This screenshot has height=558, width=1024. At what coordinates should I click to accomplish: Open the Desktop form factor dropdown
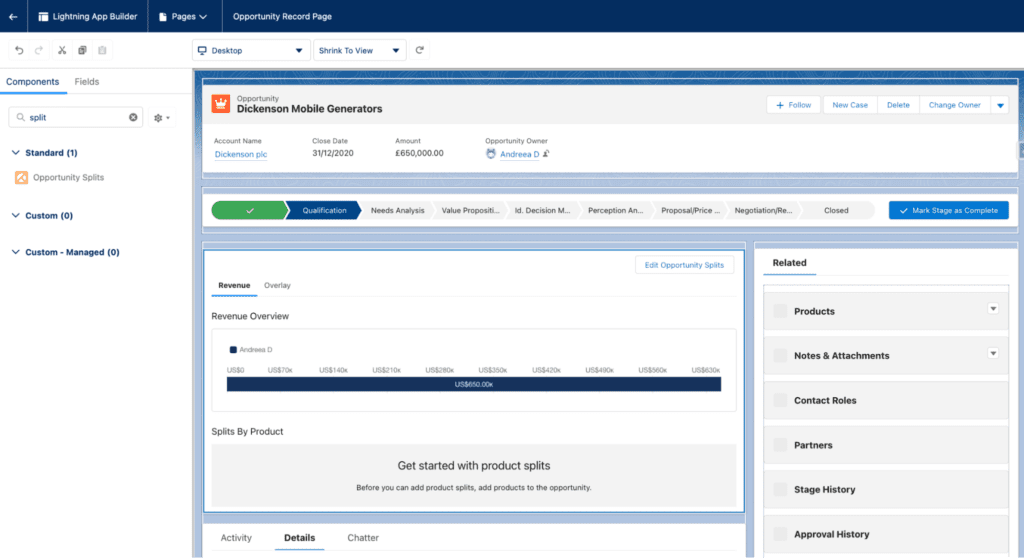(x=251, y=50)
